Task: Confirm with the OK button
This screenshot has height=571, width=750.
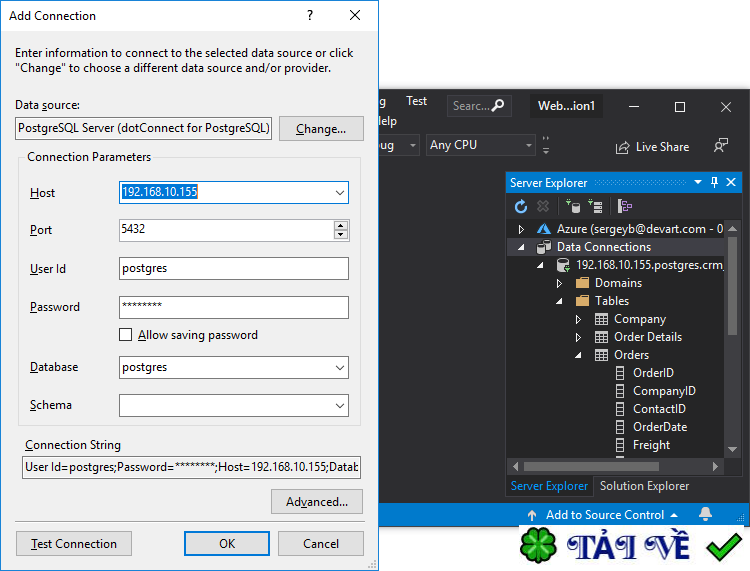Action: (x=227, y=544)
